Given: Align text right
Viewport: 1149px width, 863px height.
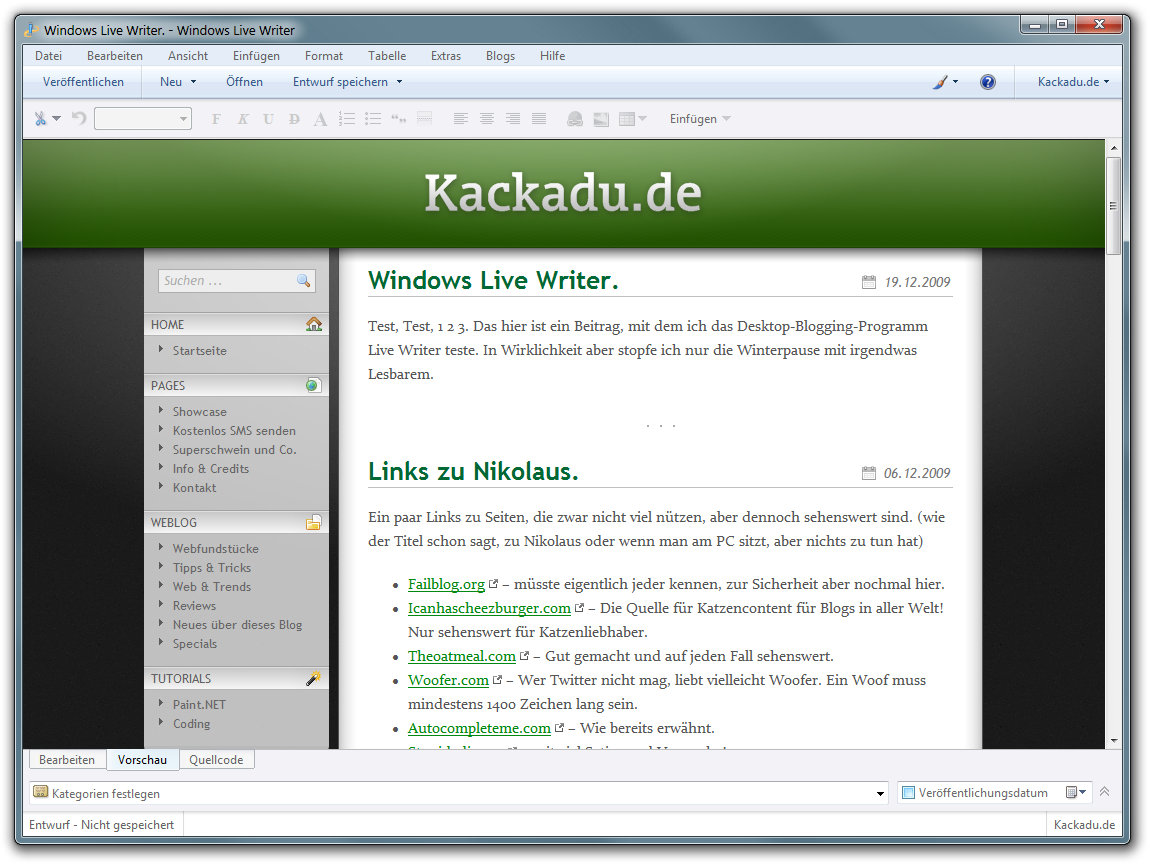Looking at the screenshot, I should click(513, 119).
